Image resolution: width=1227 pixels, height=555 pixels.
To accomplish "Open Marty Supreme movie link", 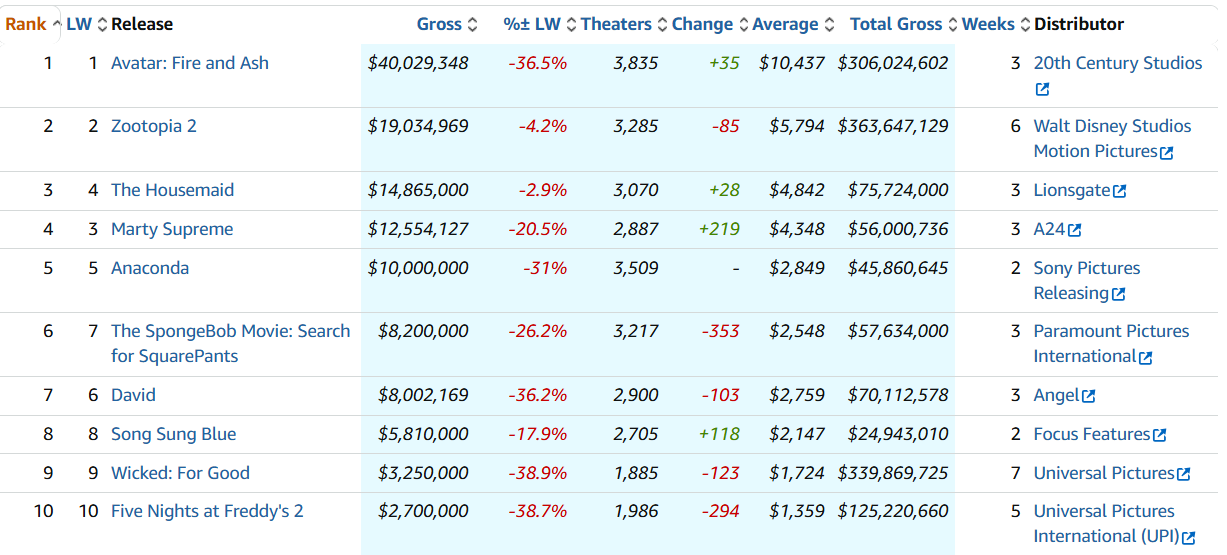I will click(x=172, y=229).
